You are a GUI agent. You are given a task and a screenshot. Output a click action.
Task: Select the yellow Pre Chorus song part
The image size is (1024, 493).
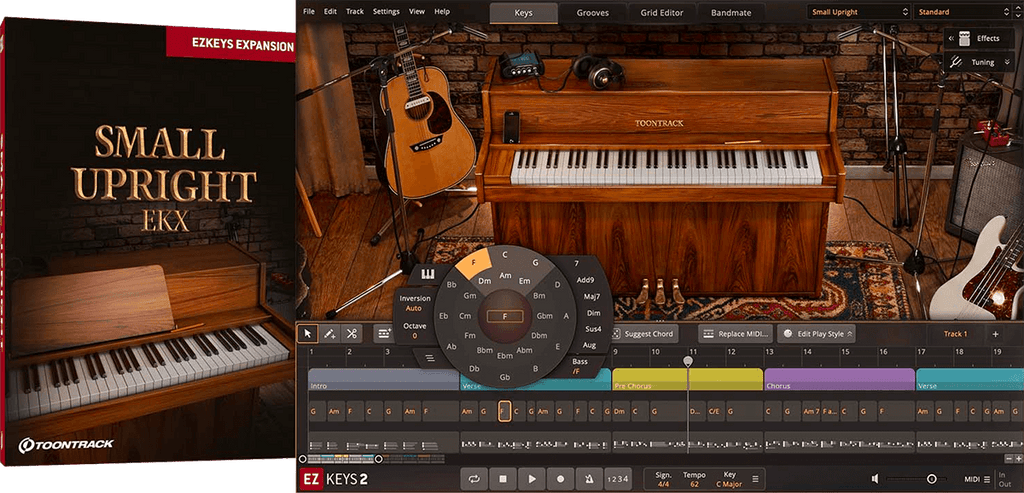pos(688,379)
